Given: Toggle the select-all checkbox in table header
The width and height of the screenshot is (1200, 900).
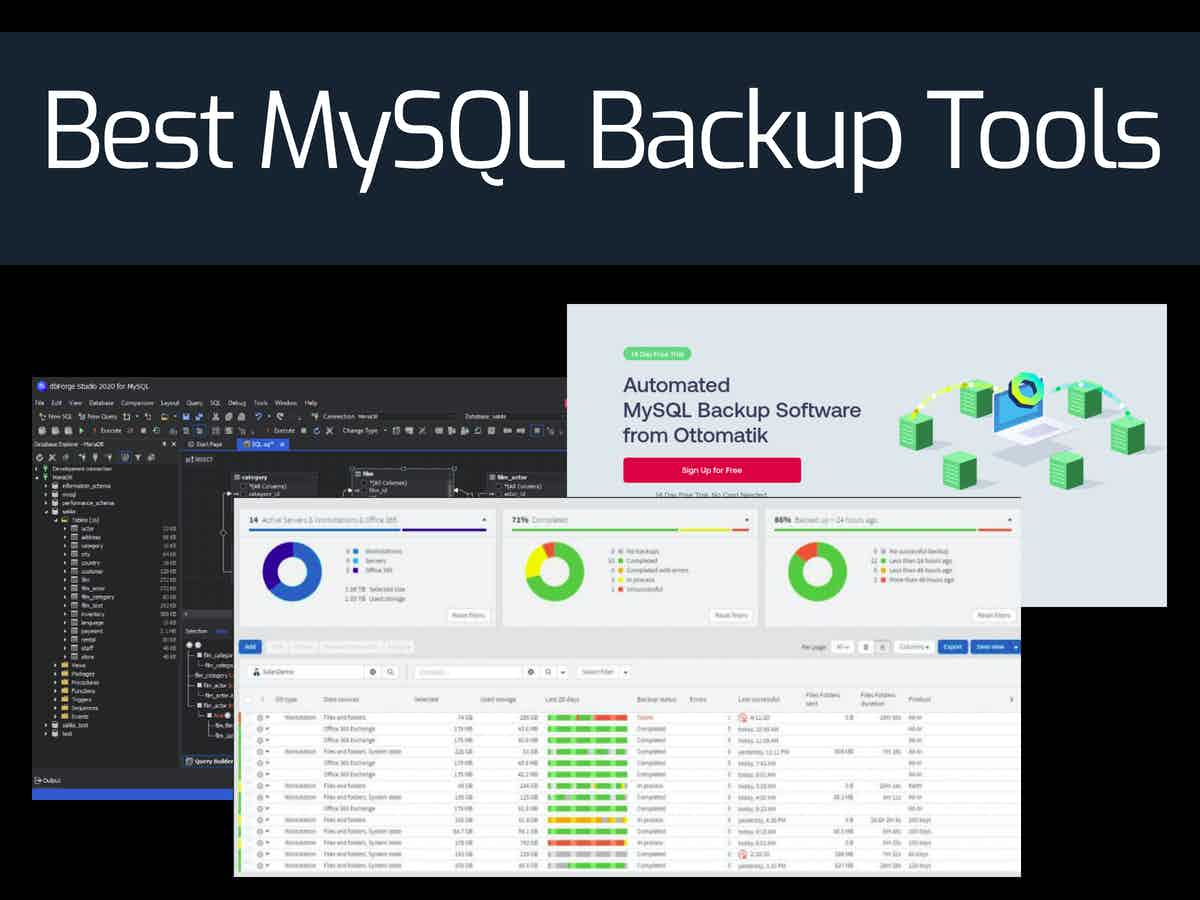Looking at the screenshot, I should 246,700.
